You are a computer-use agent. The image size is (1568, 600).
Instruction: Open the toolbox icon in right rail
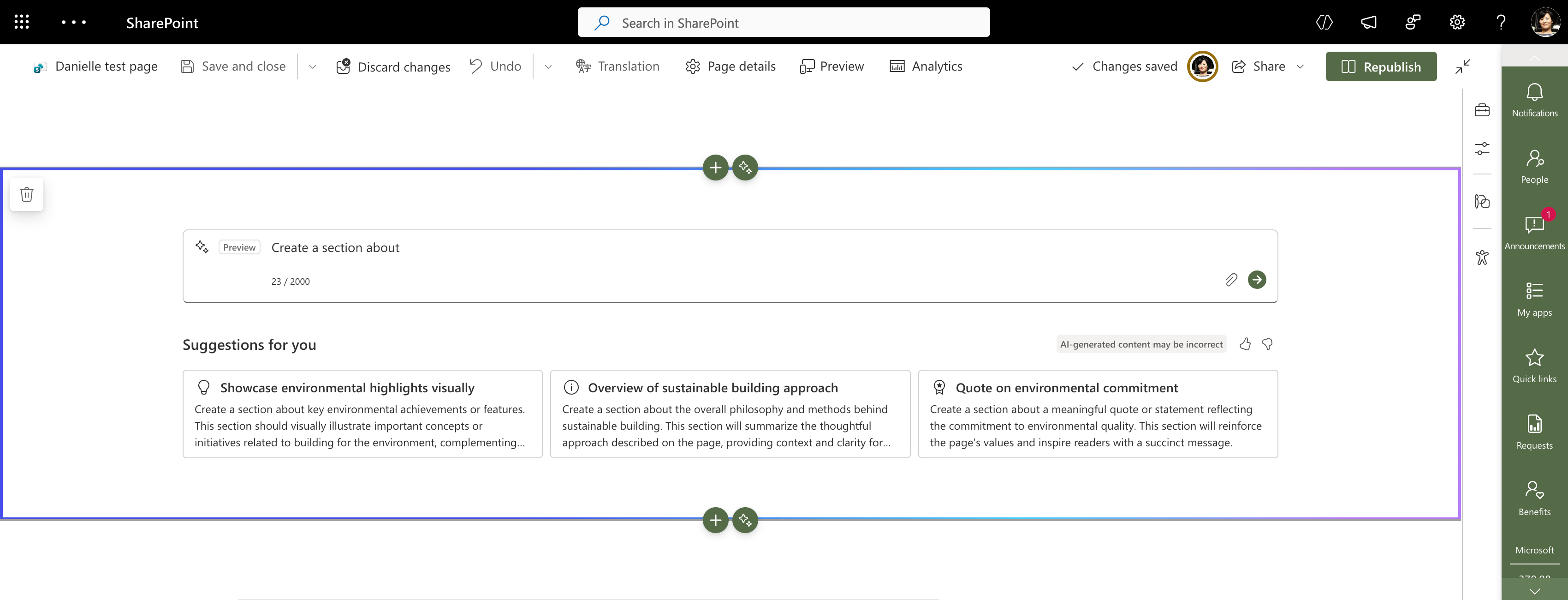point(1482,110)
